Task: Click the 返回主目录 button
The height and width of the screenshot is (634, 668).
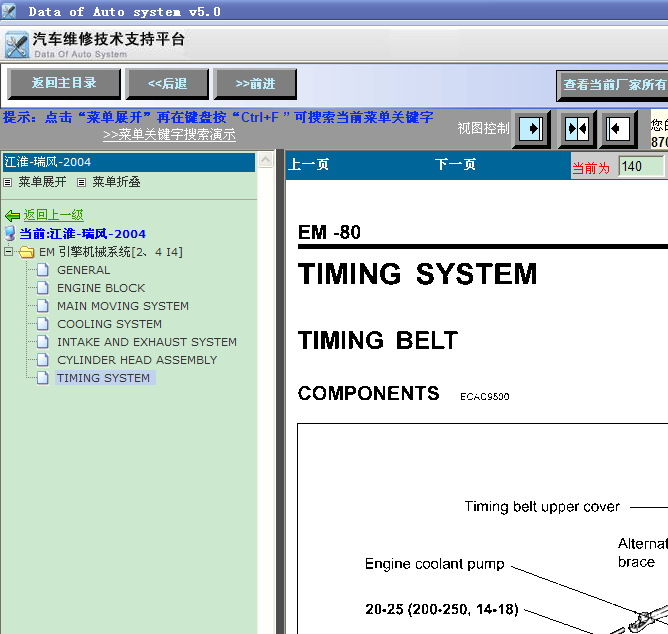Action: click(x=64, y=84)
